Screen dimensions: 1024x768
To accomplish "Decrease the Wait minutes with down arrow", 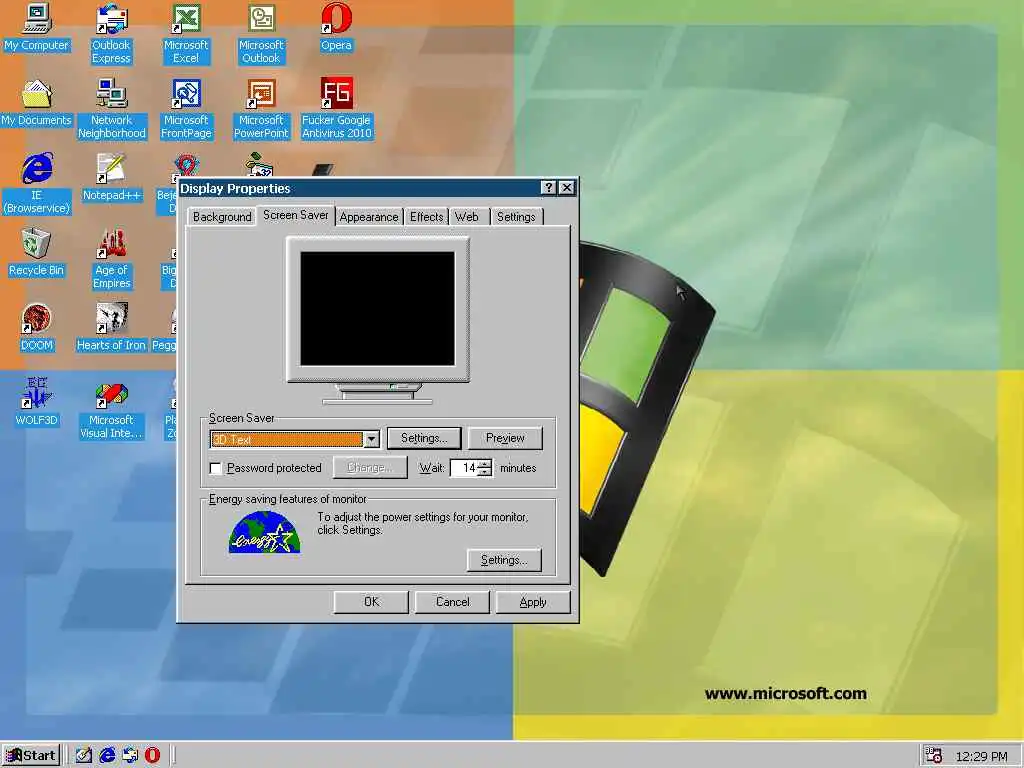I will pos(485,472).
